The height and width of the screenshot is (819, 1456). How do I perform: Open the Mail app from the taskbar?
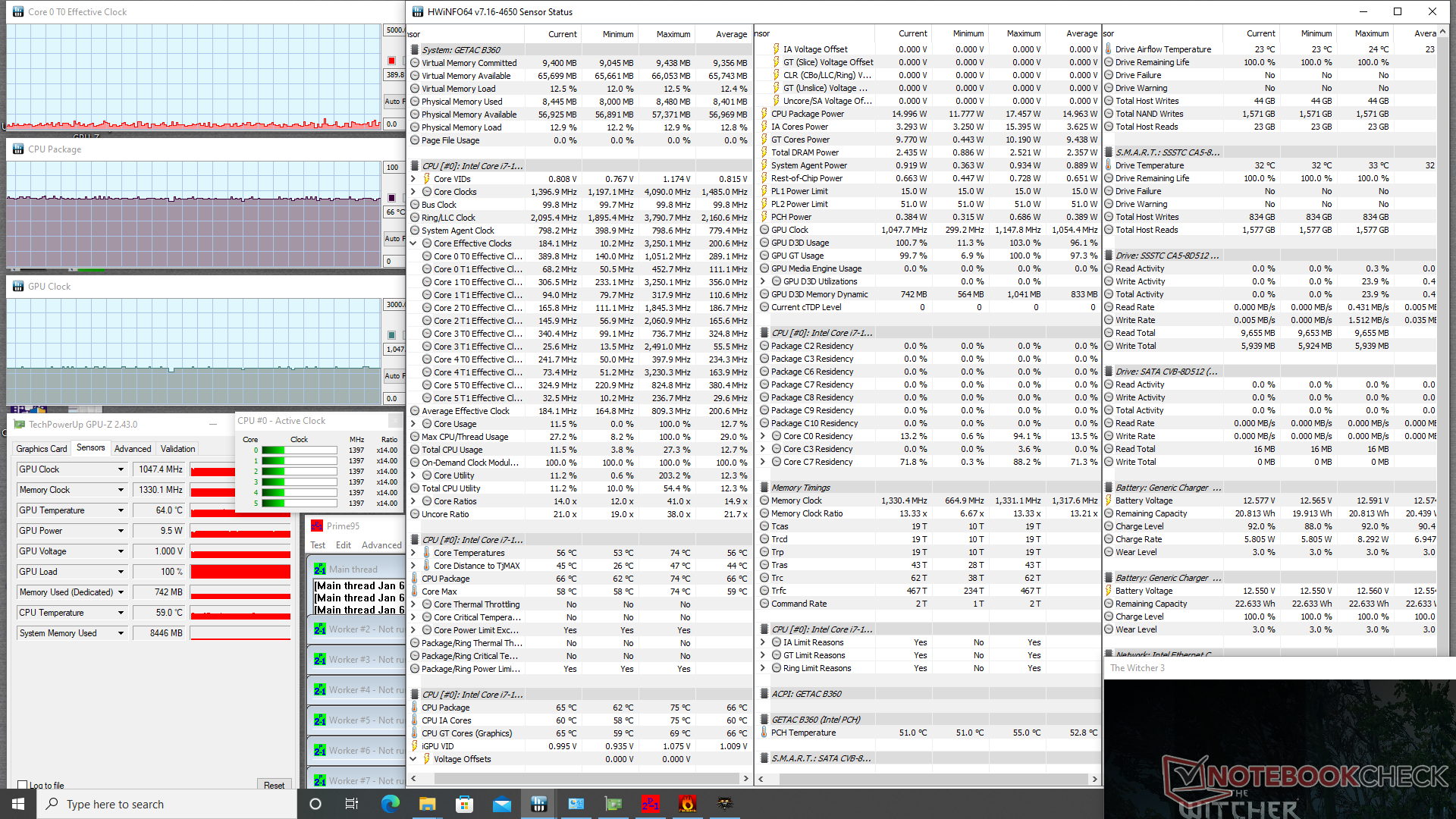[501, 804]
